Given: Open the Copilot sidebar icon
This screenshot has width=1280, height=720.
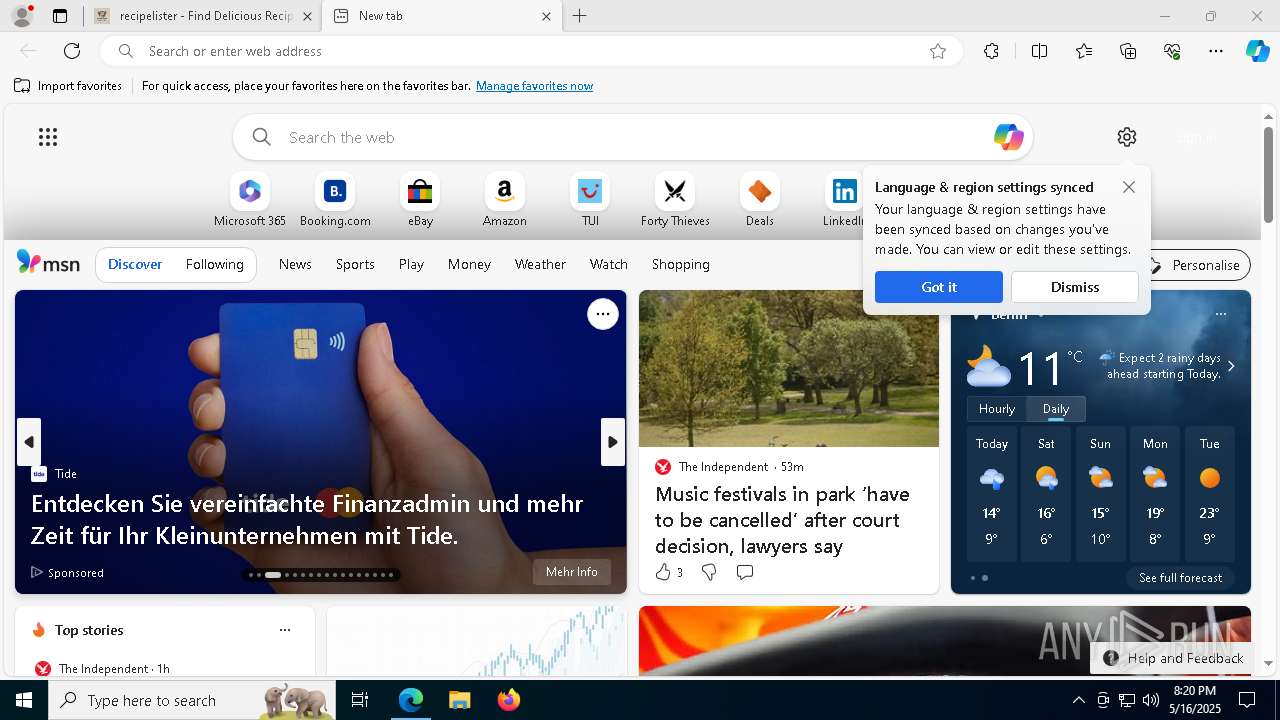Looking at the screenshot, I should 1258,51.
